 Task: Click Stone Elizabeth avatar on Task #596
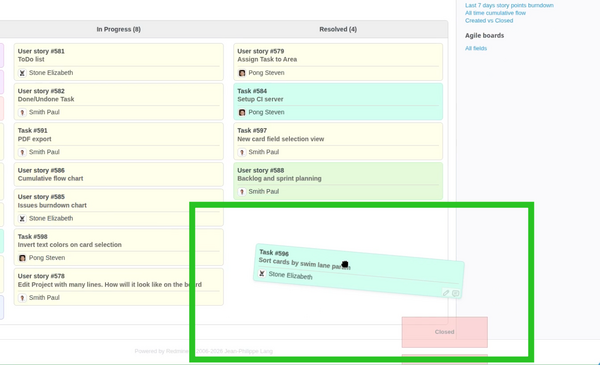click(x=262, y=273)
